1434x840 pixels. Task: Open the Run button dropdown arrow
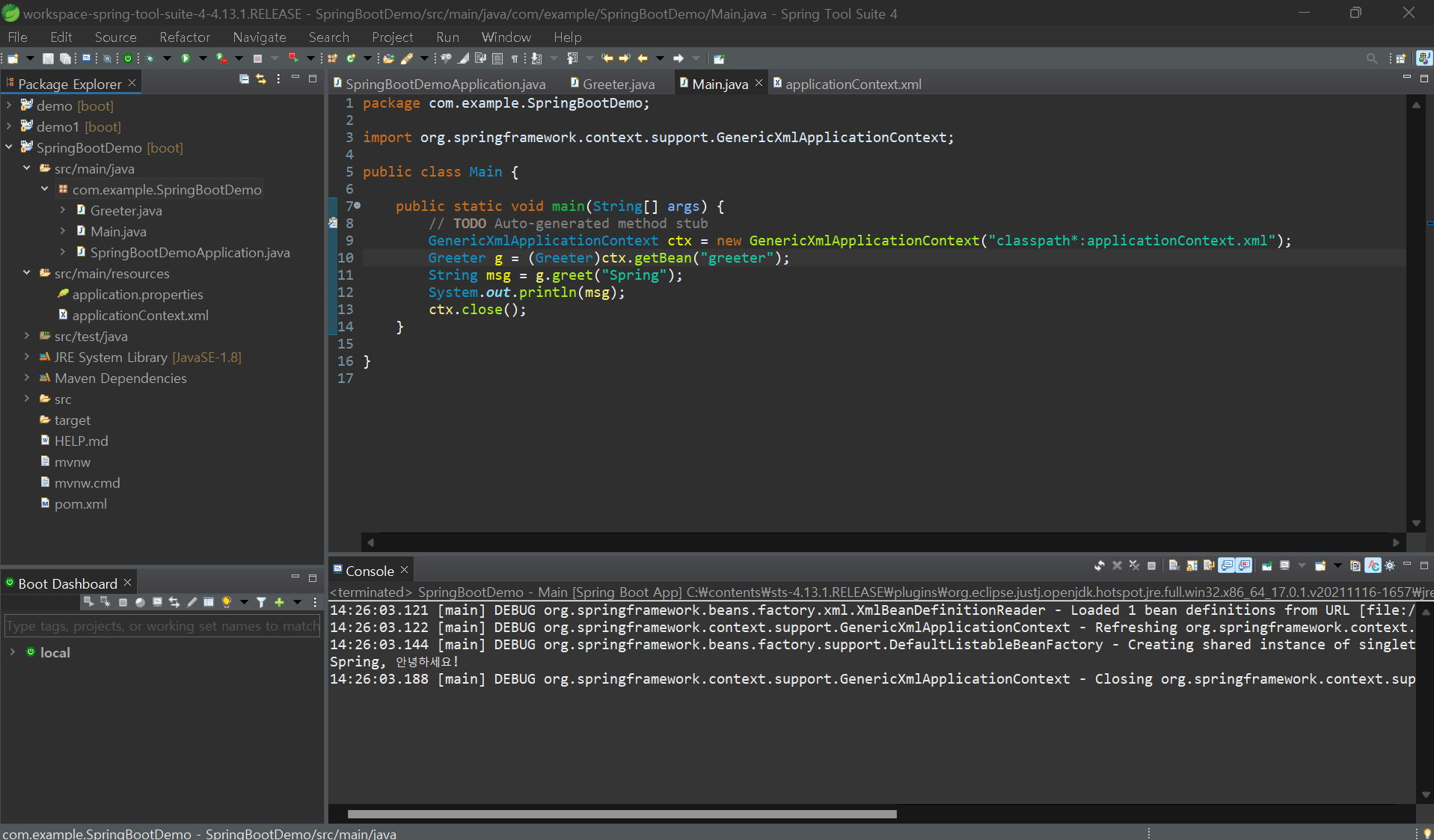[x=203, y=58]
